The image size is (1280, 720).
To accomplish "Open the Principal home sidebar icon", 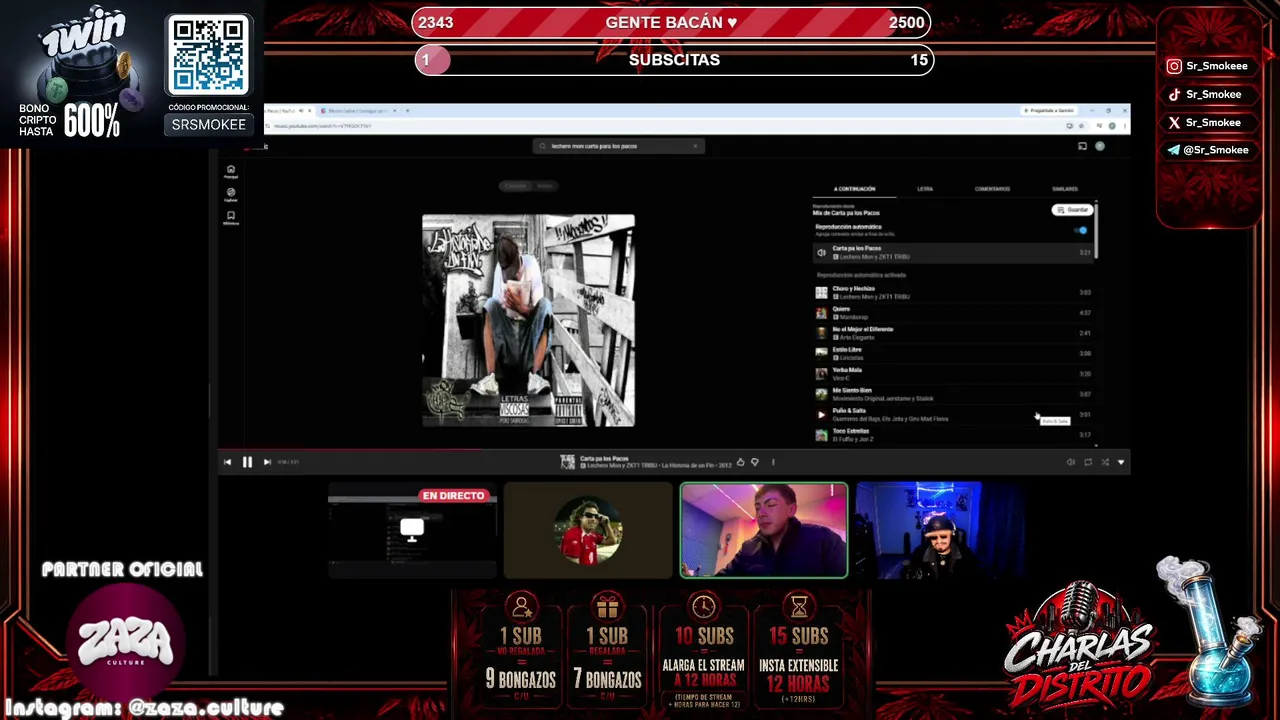I will coord(231,171).
